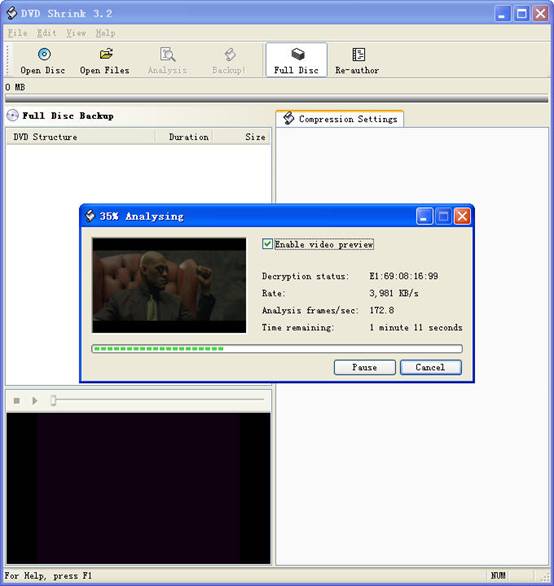Click the DVD Shrink title bar icon

pyautogui.click(x=12, y=13)
